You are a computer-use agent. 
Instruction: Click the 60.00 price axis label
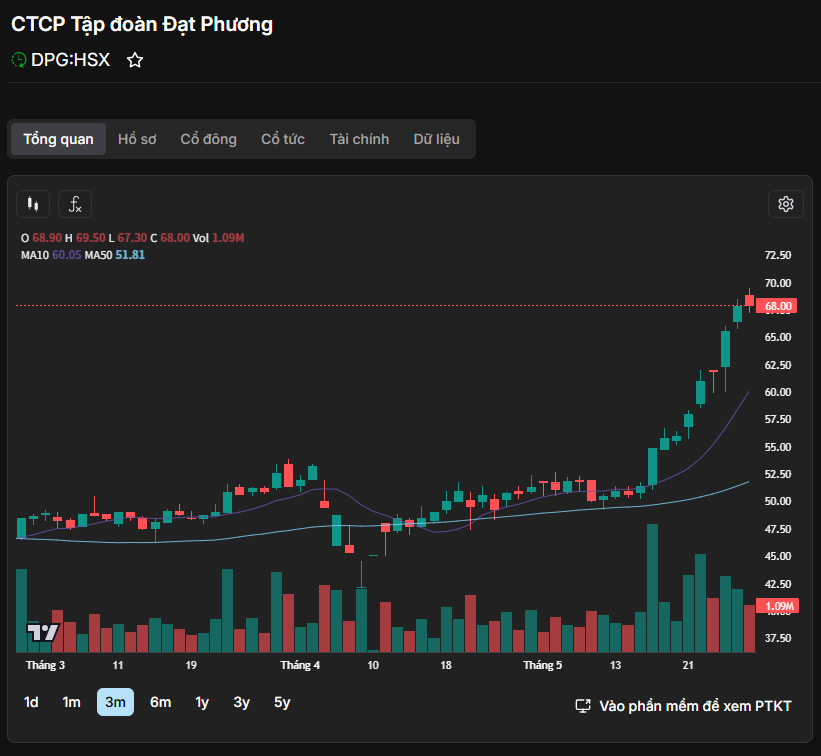click(x=778, y=392)
